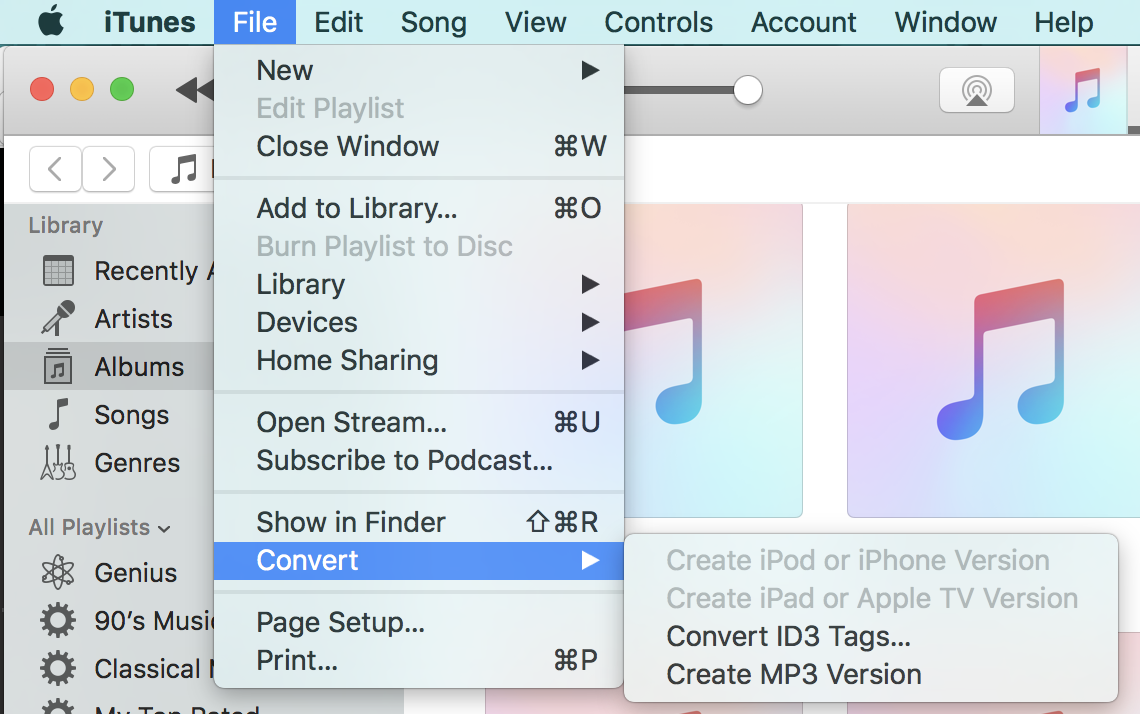Click the Songs note icon
This screenshot has height=714, width=1140.
point(58,414)
